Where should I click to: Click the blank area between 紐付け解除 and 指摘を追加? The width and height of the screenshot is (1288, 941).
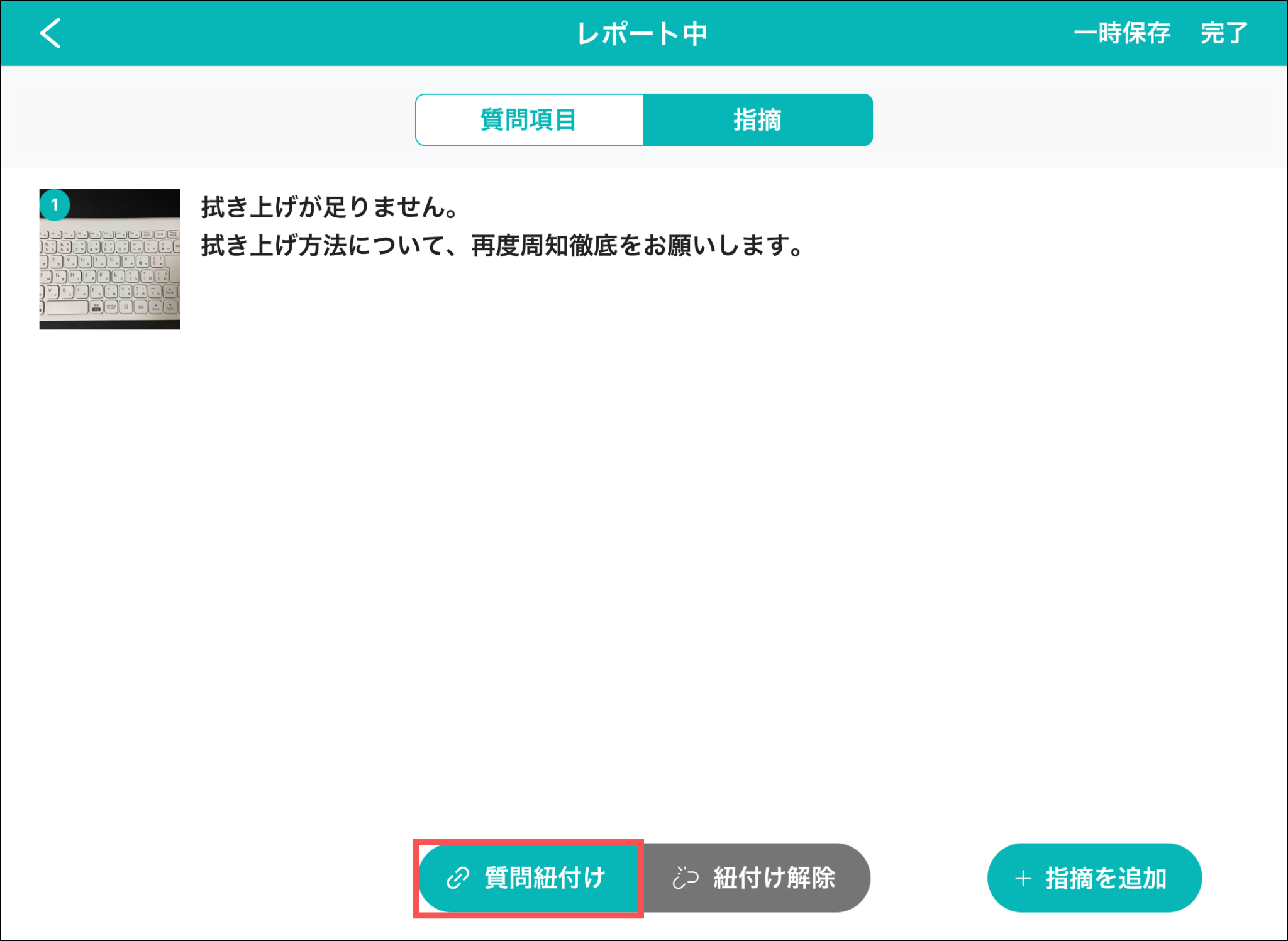929,878
